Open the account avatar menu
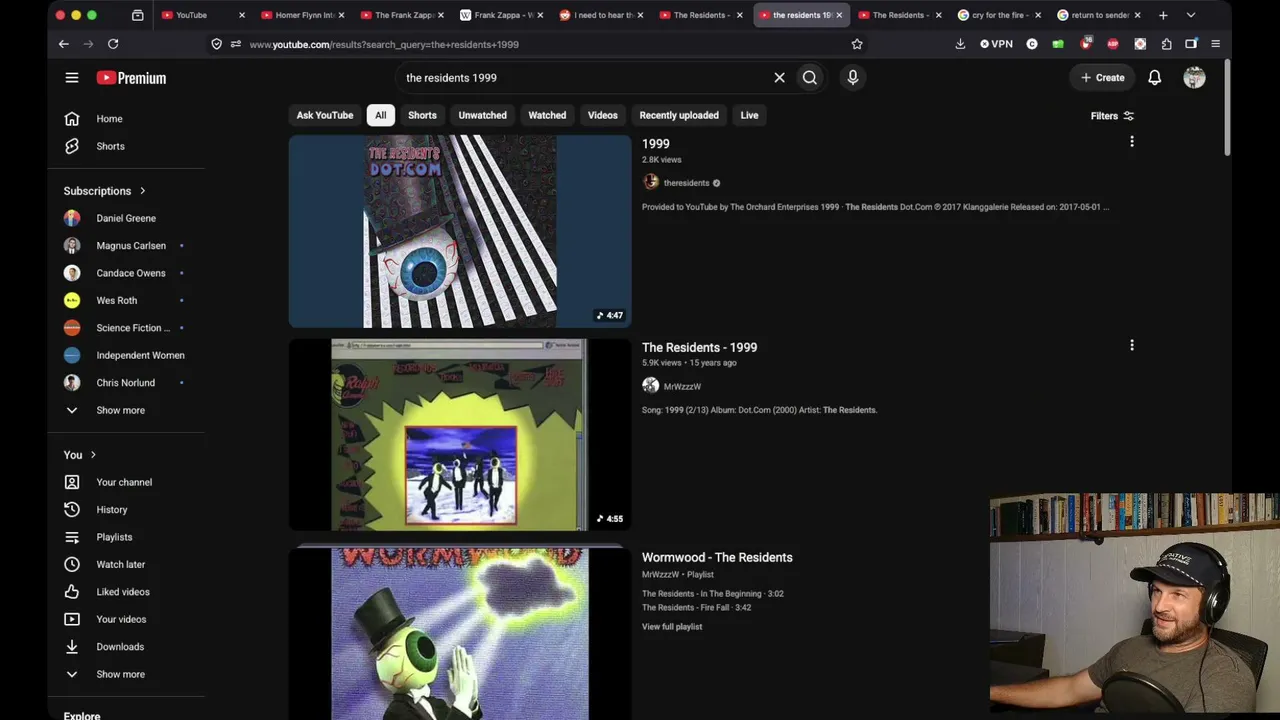Viewport: 1280px width, 720px height. pyautogui.click(x=1195, y=78)
